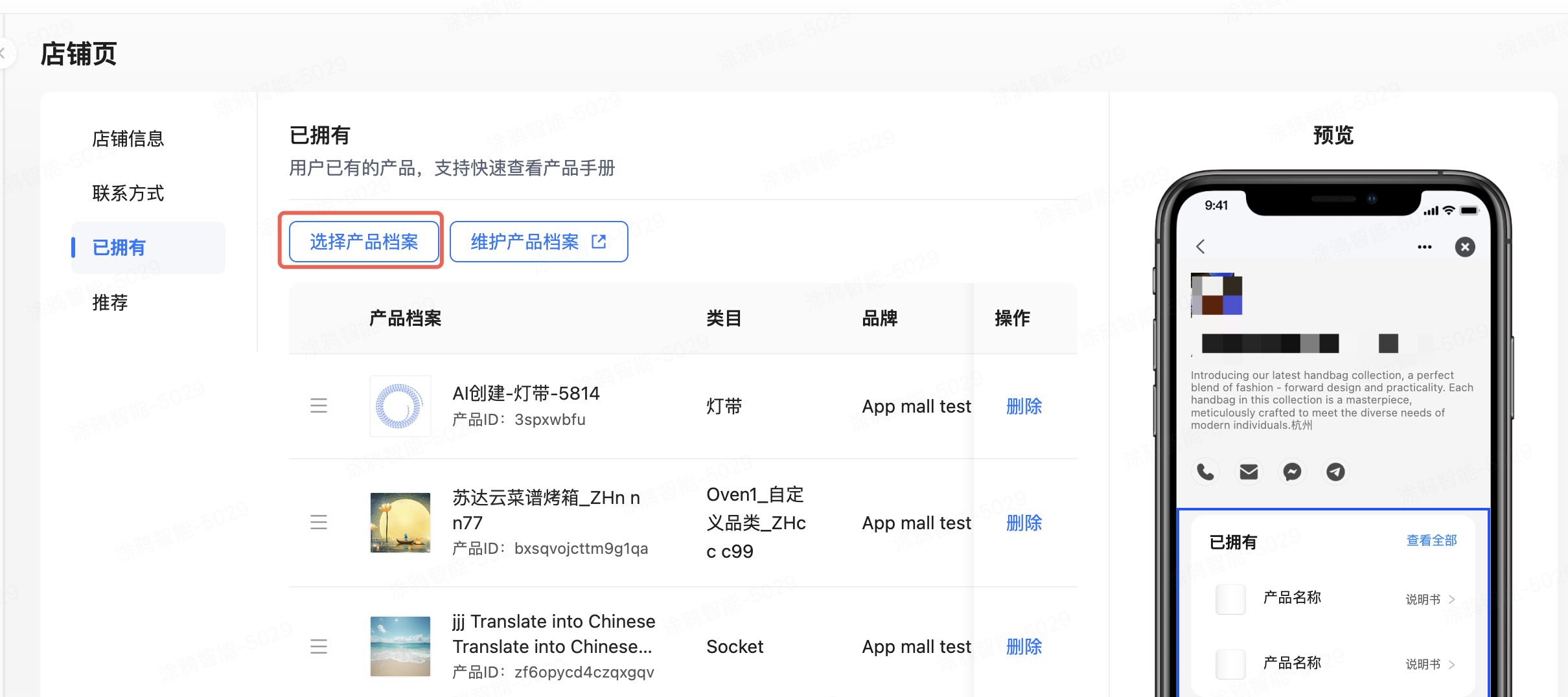
Task: Click the Socket category cell
Action: pyautogui.click(x=735, y=646)
